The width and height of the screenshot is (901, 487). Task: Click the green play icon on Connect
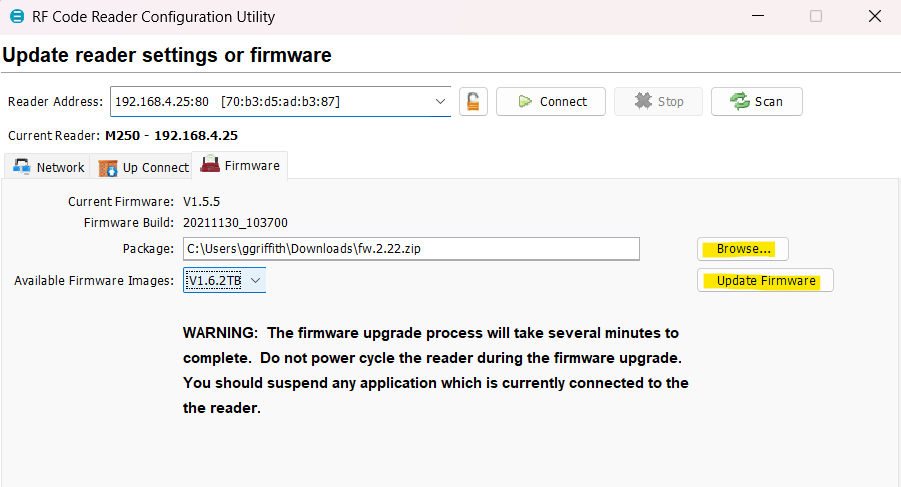[525, 101]
